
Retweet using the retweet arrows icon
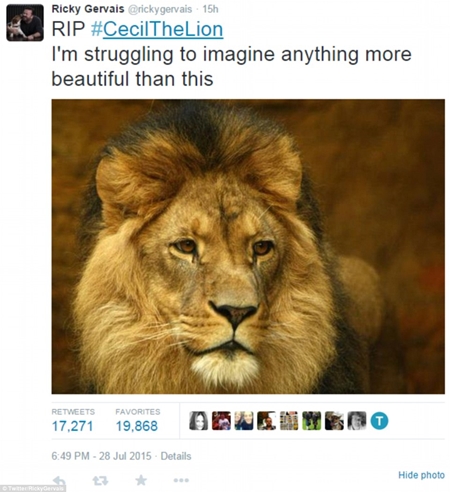coord(100,480)
